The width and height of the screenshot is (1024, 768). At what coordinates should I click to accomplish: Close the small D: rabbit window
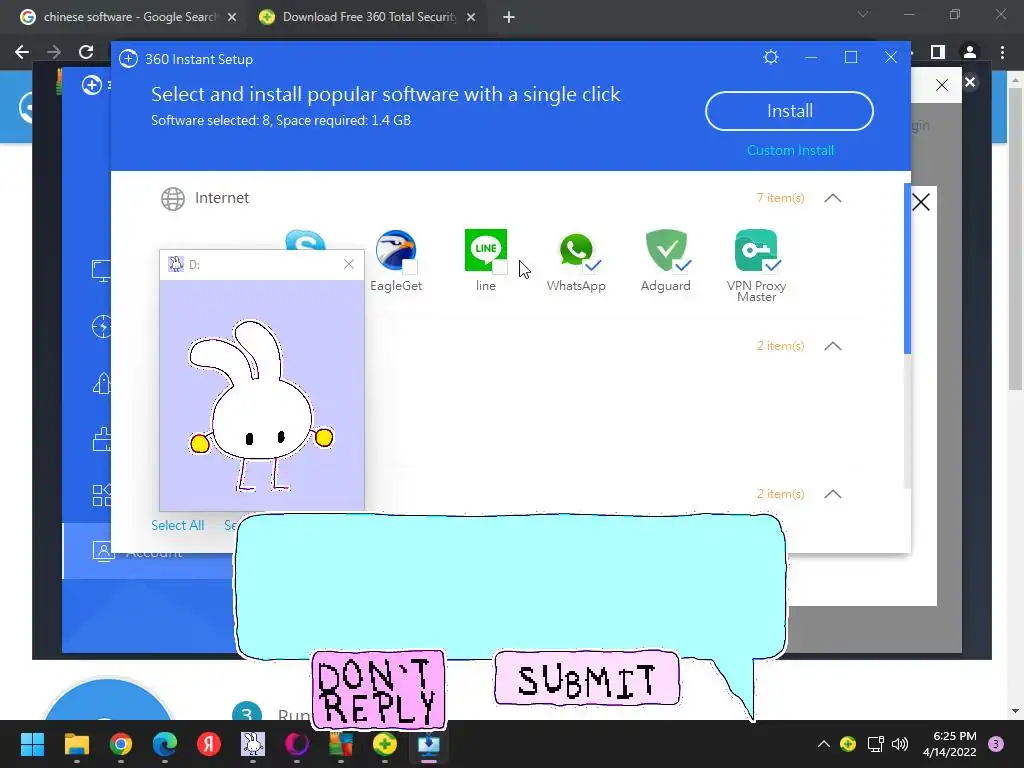coord(349,264)
